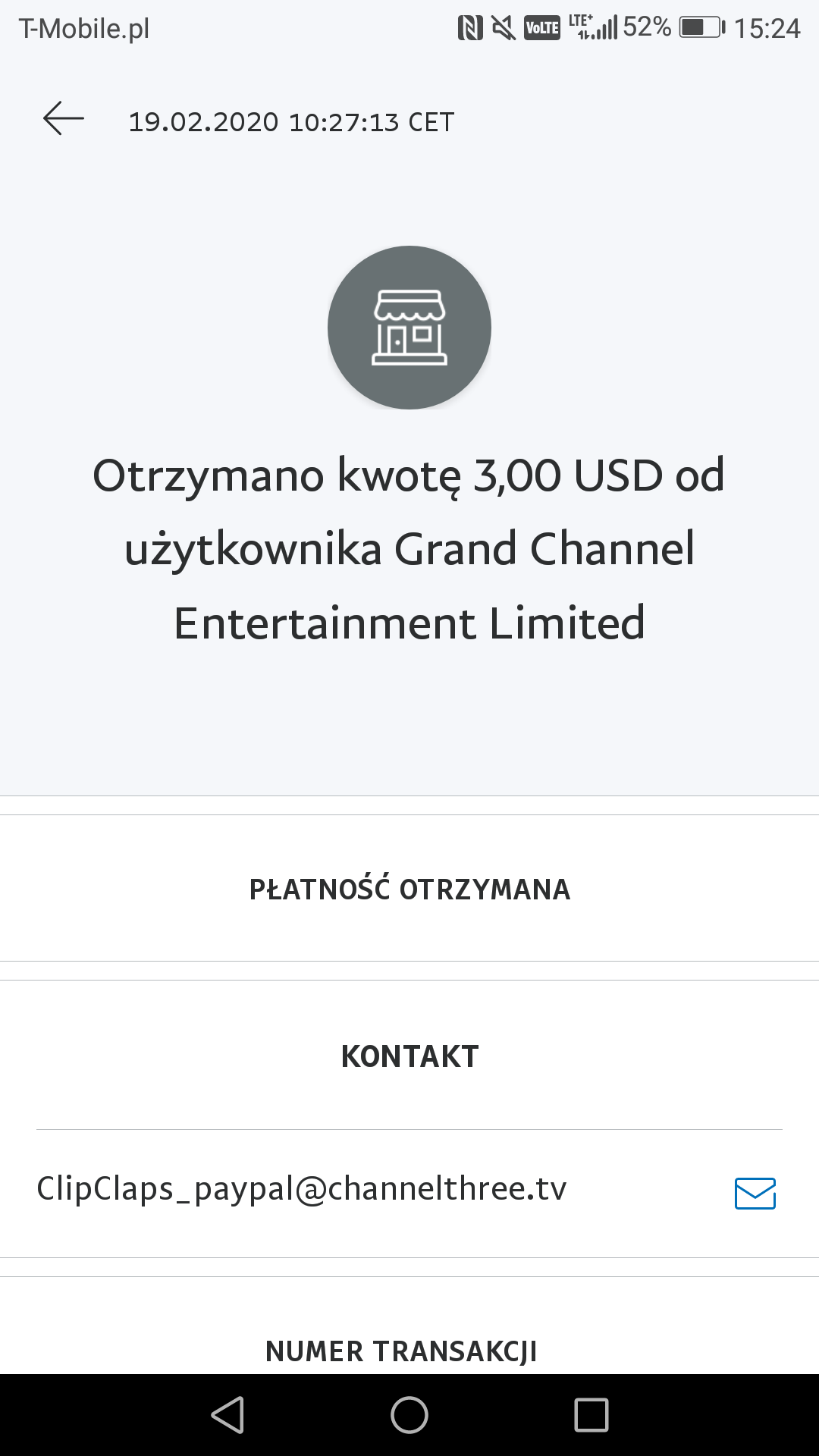Viewport: 819px width, 1456px height.
Task: Tap the battery status icon
Action: (702, 28)
